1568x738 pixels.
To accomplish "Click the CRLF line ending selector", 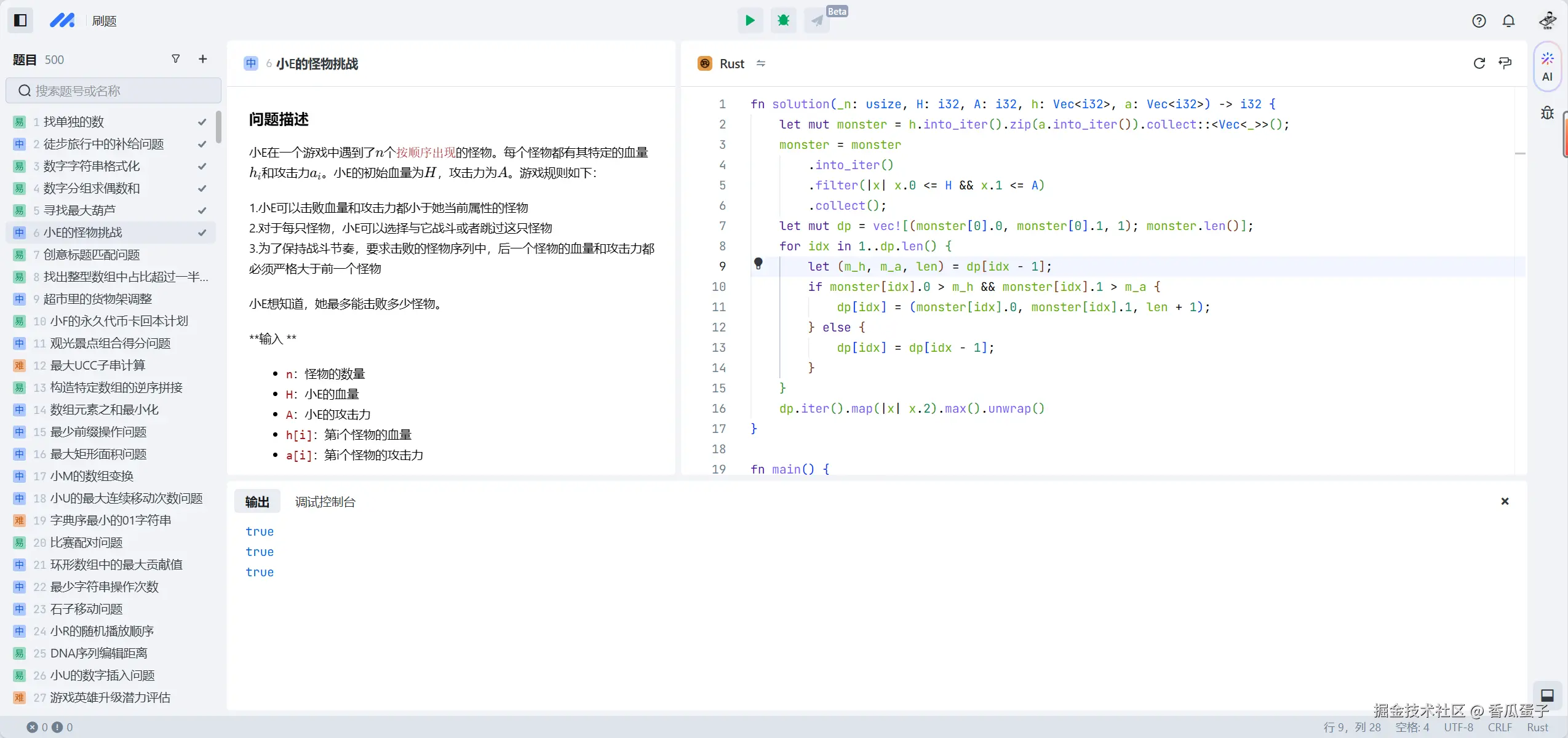I will pyautogui.click(x=1499, y=727).
